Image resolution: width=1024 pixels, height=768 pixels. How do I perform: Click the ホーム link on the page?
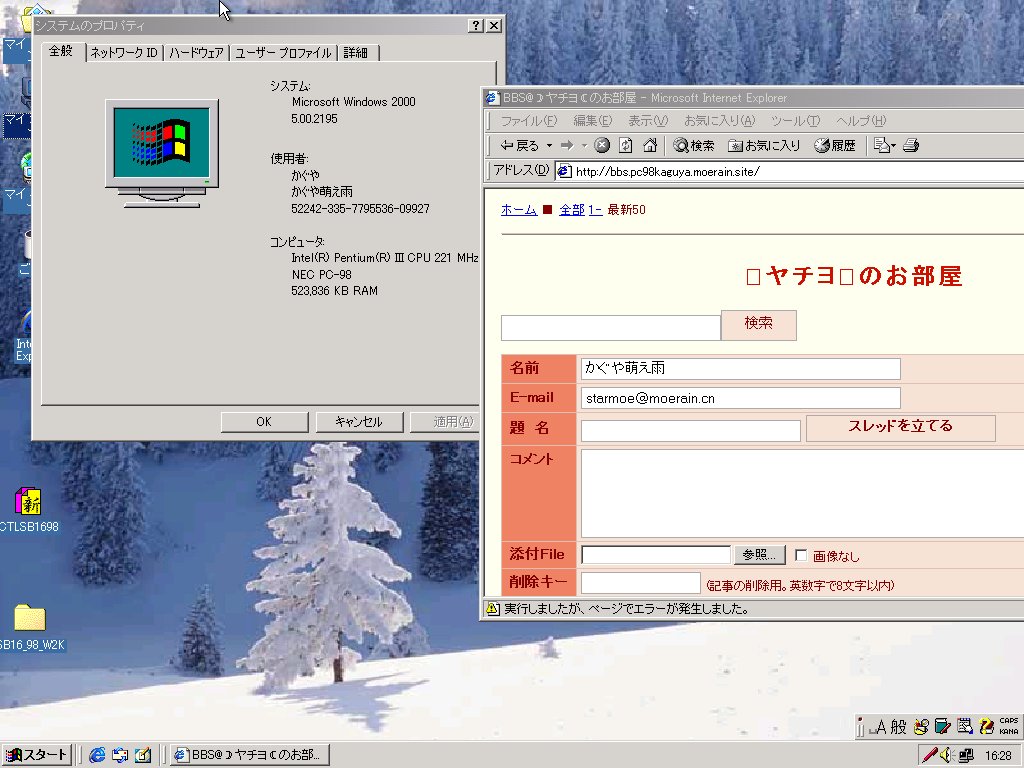point(518,209)
